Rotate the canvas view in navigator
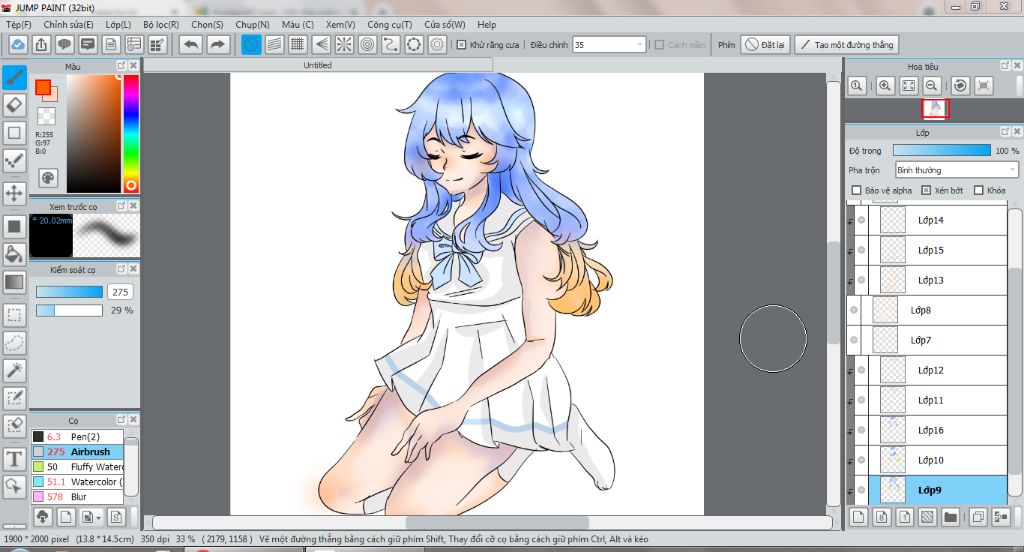 click(960, 86)
